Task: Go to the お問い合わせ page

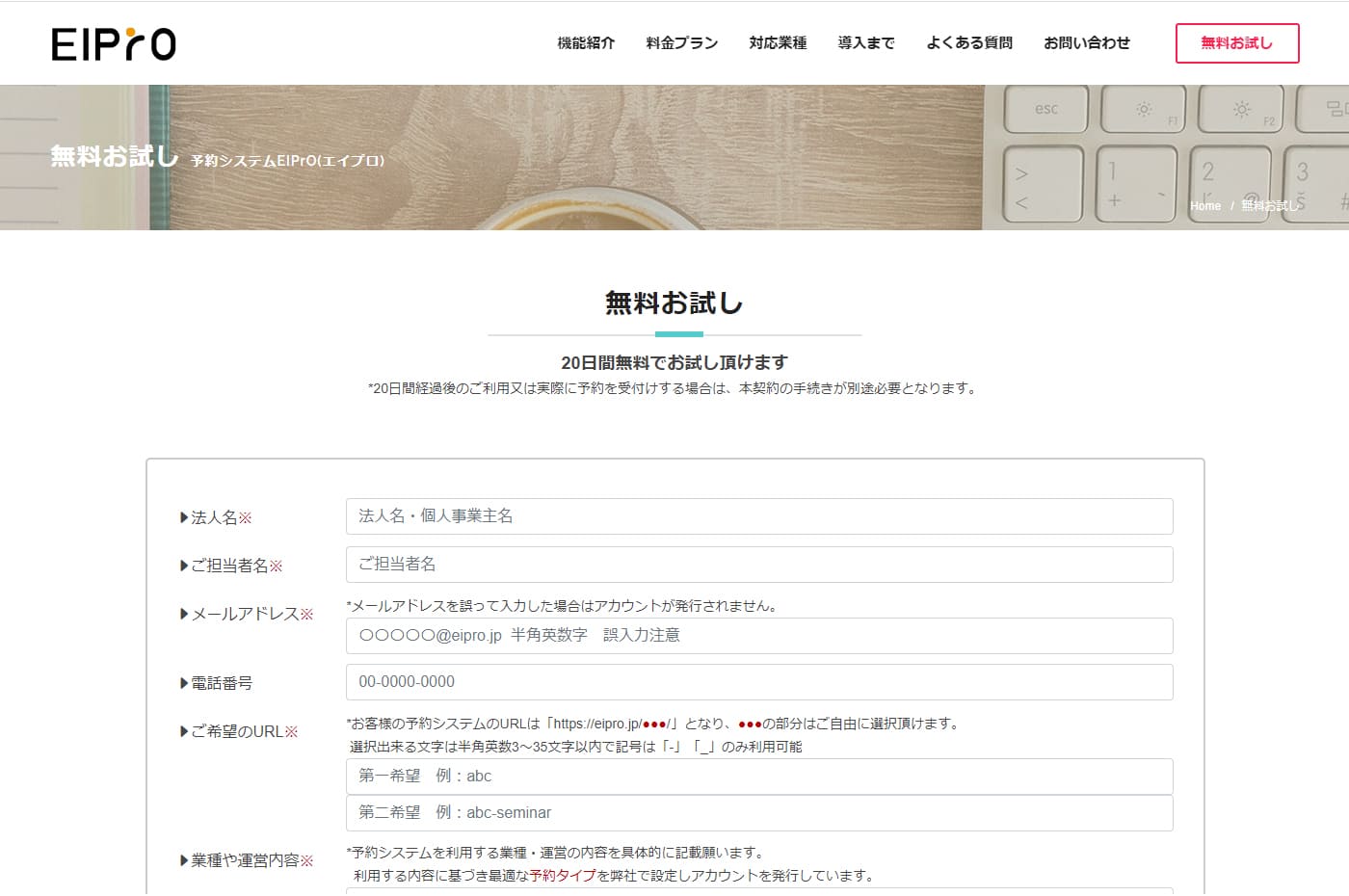Action: [x=1087, y=43]
